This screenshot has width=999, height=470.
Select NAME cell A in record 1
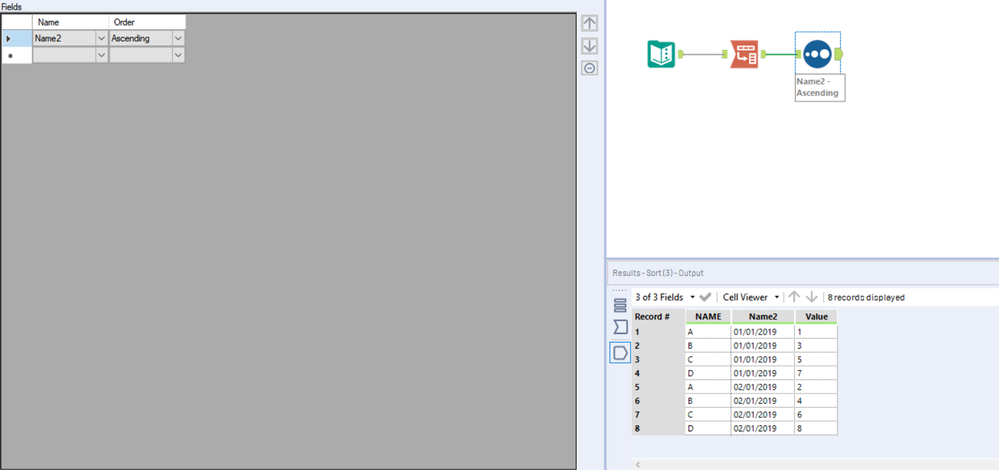[x=708, y=332]
